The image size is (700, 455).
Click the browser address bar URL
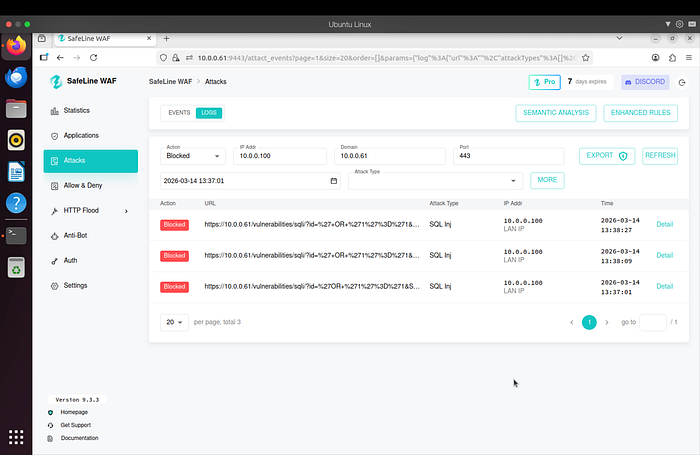click(x=387, y=58)
